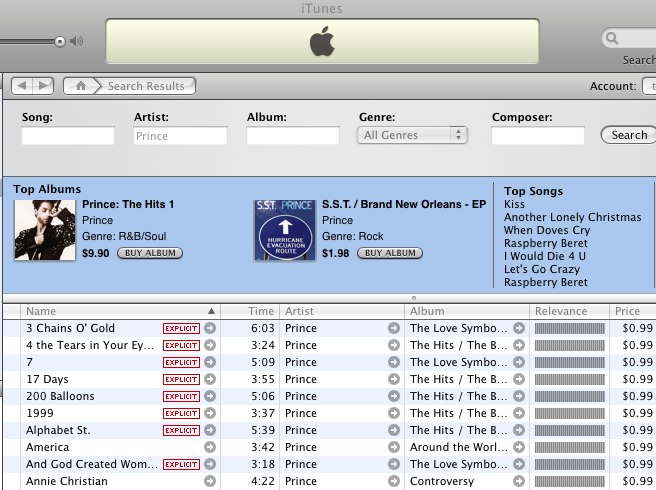Screen dimensions: 656x490
Task: Select the song row 3 Chains O' Gold
Action: click(x=329, y=328)
